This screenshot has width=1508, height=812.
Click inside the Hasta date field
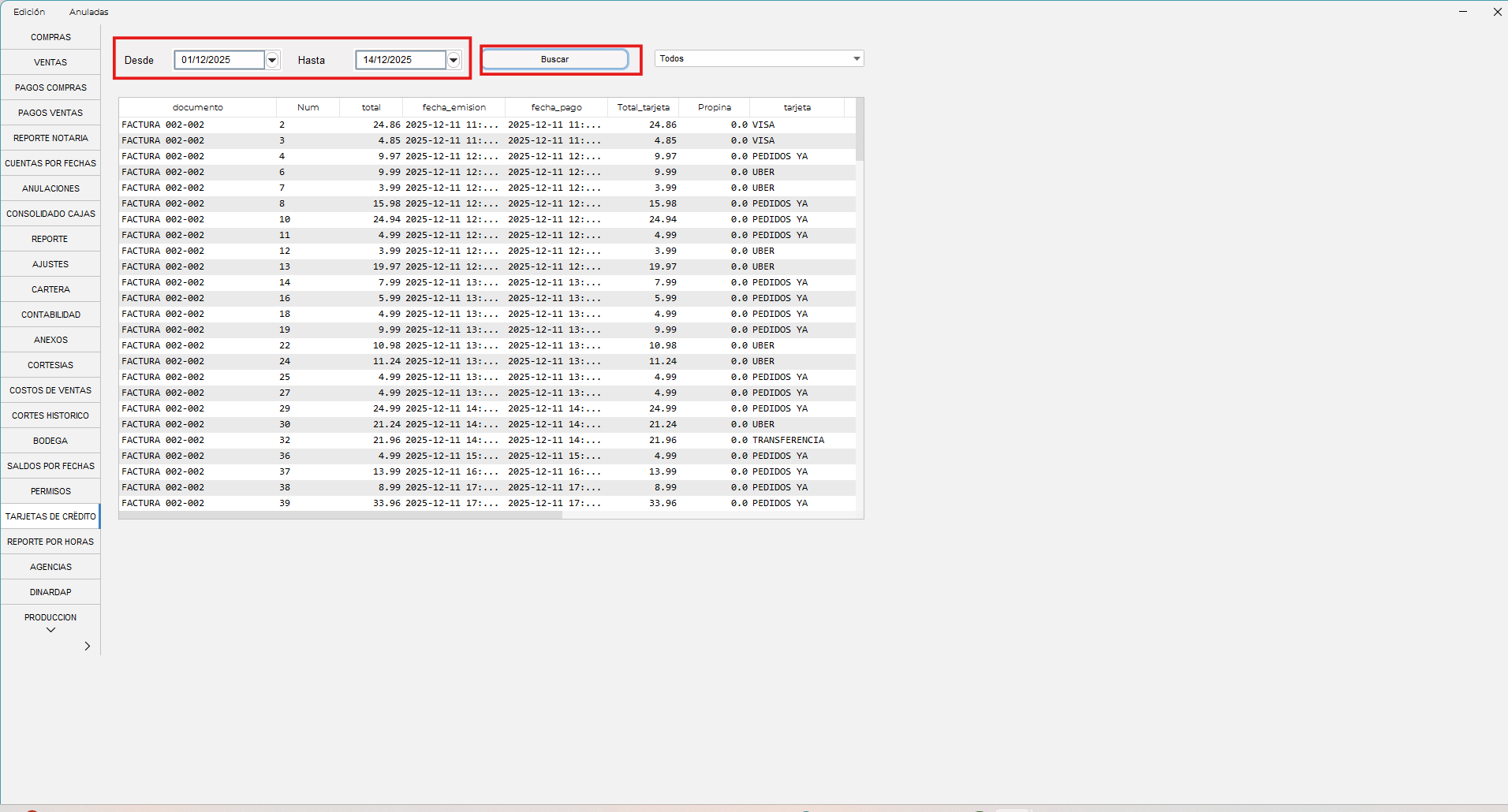400,60
